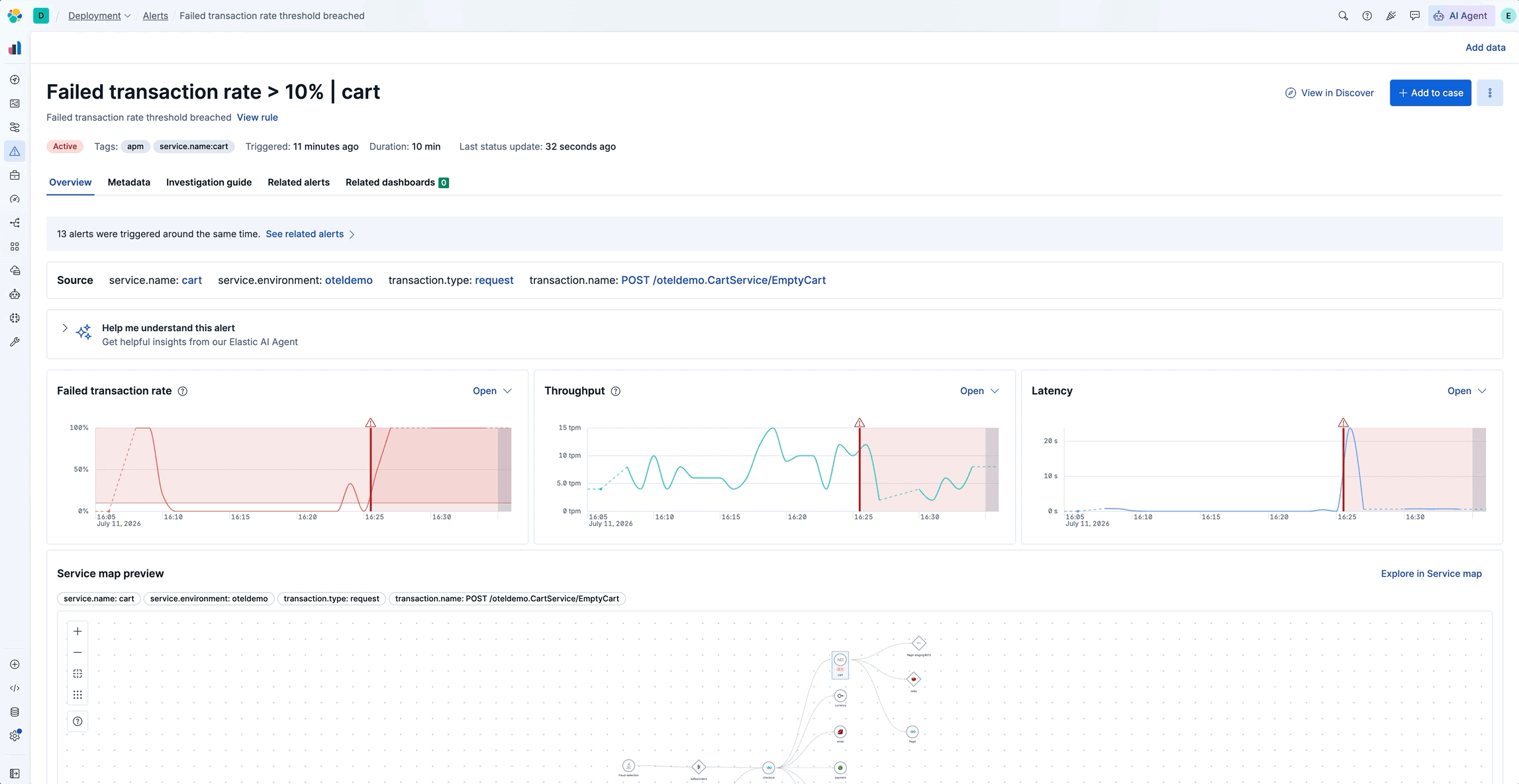Open the service map help question icon
The height and width of the screenshot is (784, 1519).
pyautogui.click(x=77, y=722)
